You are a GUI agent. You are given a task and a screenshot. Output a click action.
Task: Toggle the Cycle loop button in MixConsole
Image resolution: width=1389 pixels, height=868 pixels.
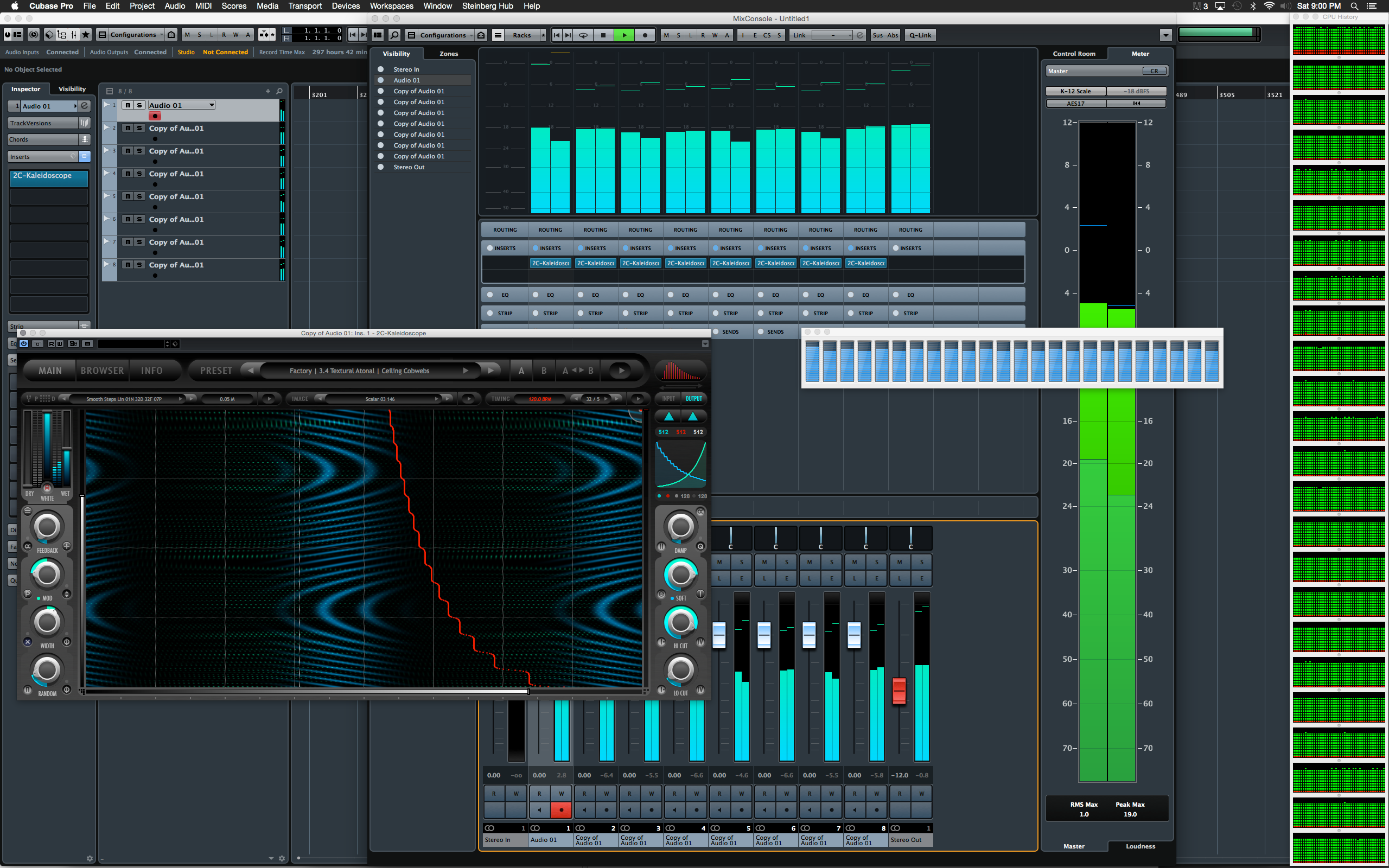pos(583,35)
